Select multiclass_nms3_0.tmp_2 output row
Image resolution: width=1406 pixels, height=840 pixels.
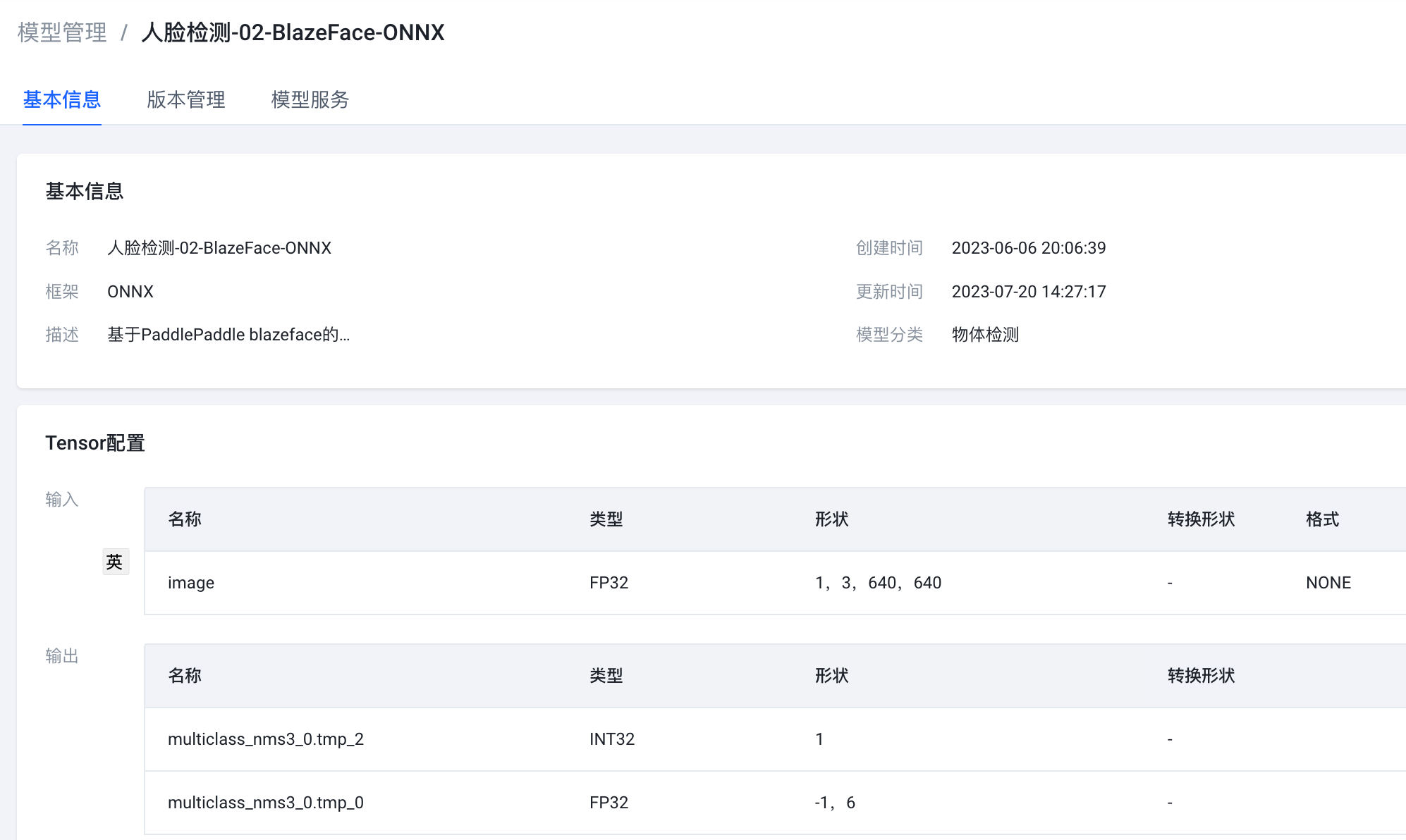[x=265, y=739]
